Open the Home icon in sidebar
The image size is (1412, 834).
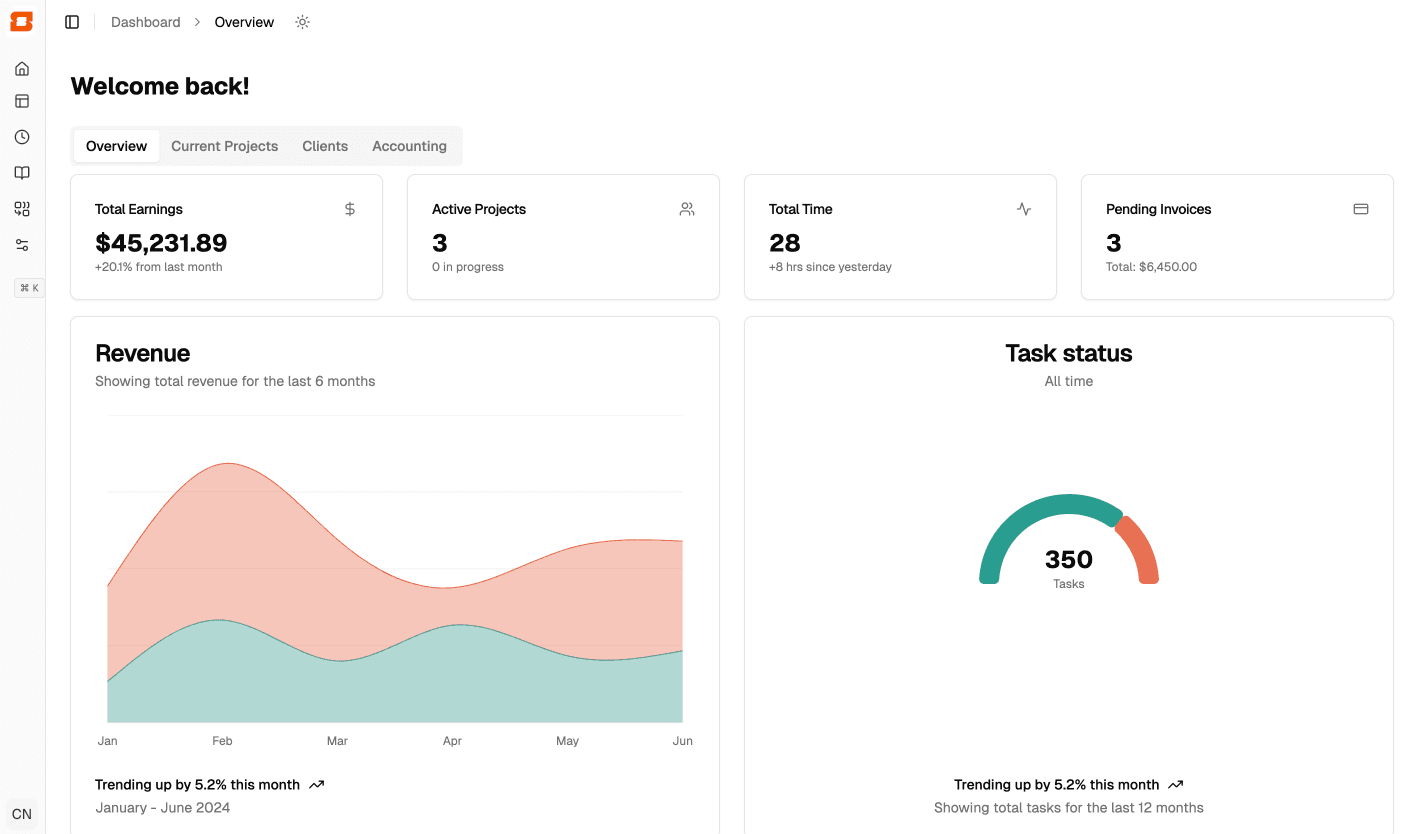click(22, 69)
